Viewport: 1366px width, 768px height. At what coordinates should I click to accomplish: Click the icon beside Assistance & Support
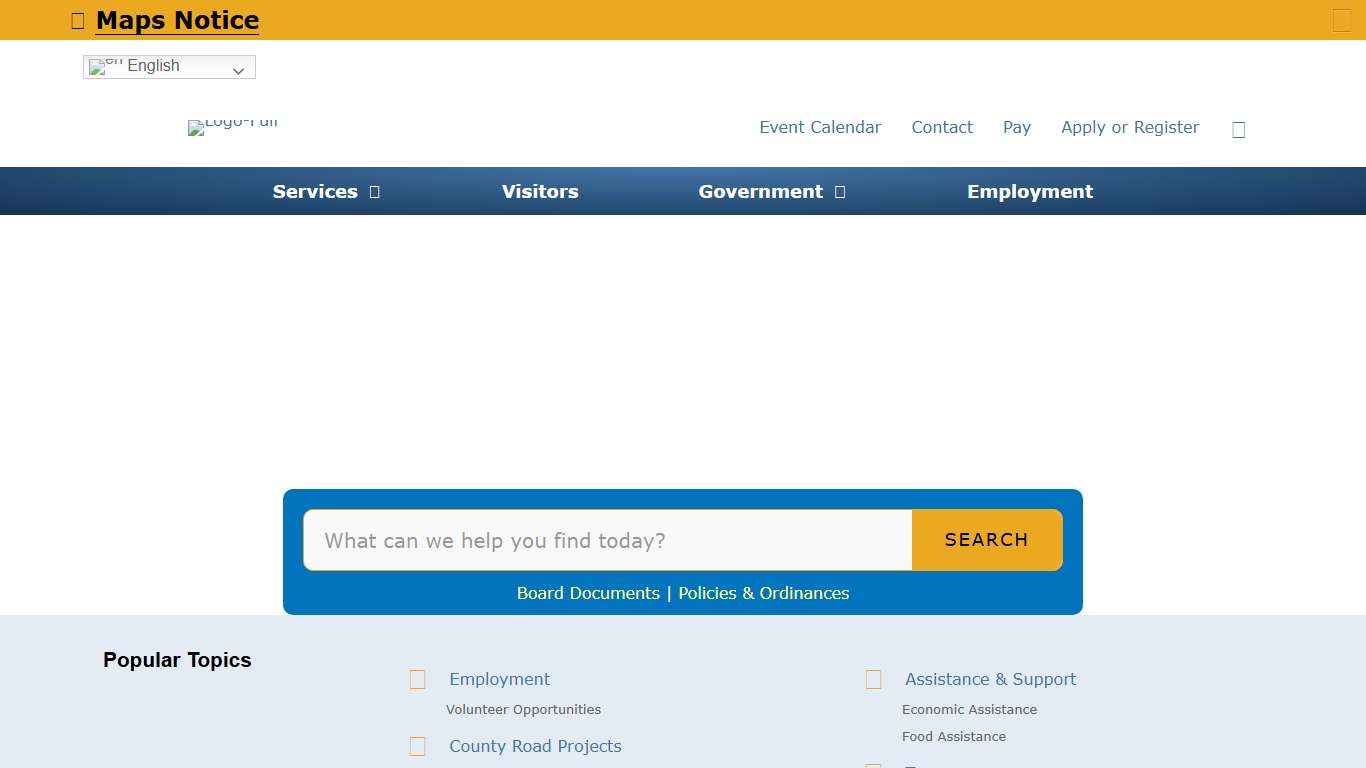[x=873, y=680]
